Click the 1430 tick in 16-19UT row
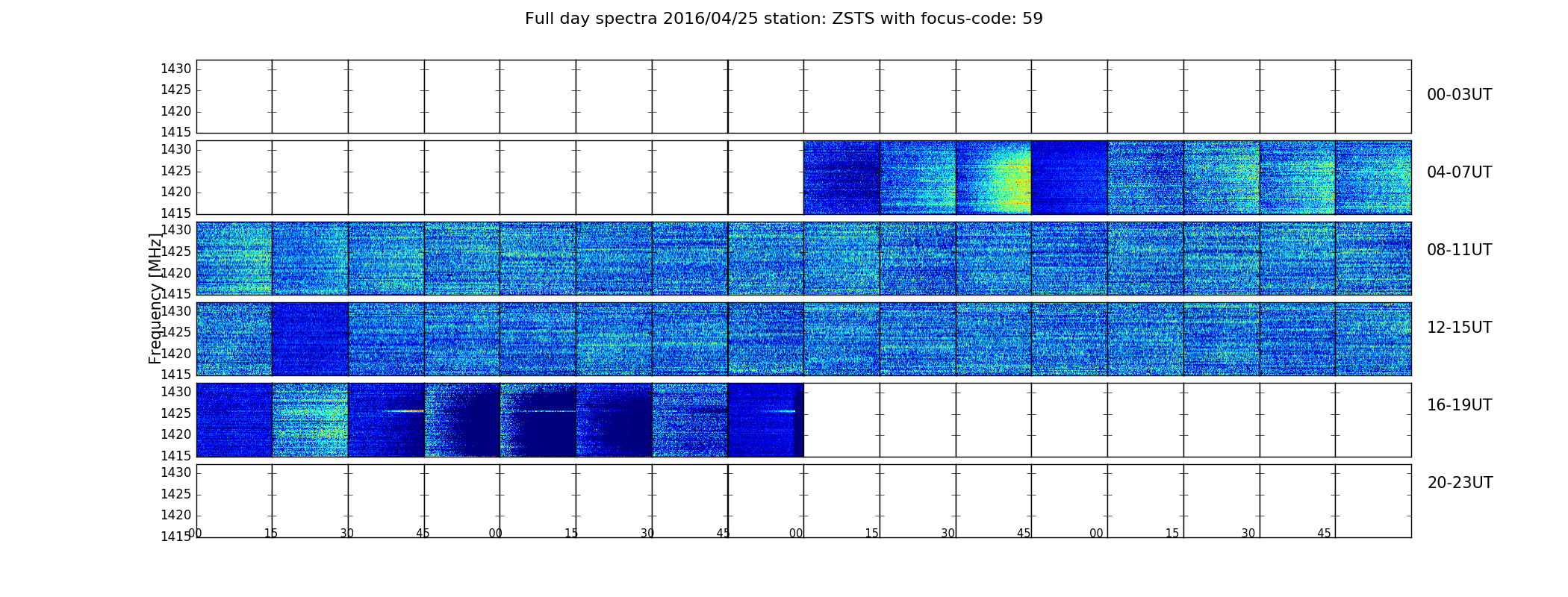This screenshot has height=597, width=1568. (176, 392)
